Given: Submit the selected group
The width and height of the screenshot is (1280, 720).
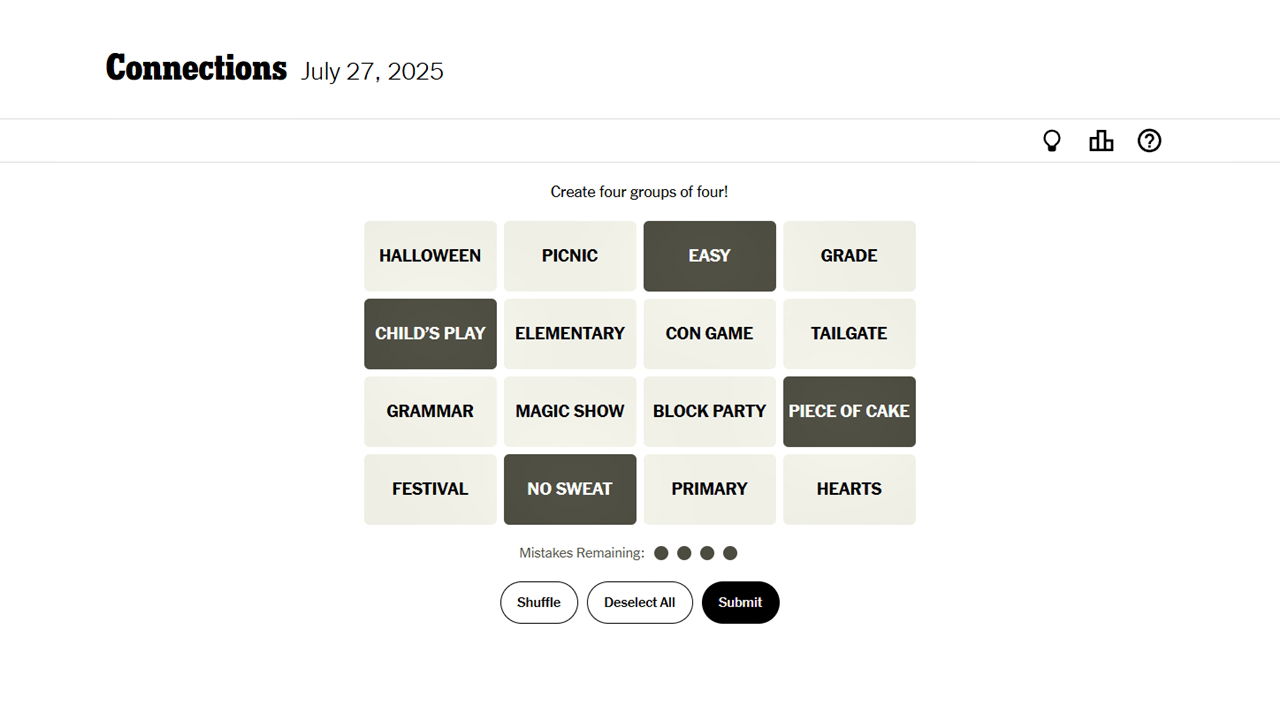Looking at the screenshot, I should tap(740, 602).
